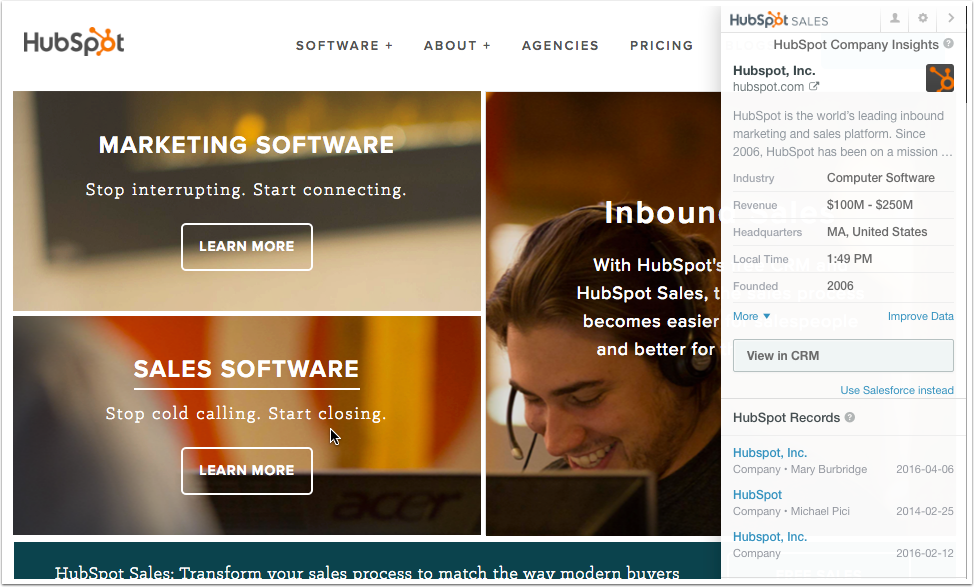This screenshot has width=974, height=587.
Task: Click the external link icon next to hubspot.com
Action: [814, 86]
